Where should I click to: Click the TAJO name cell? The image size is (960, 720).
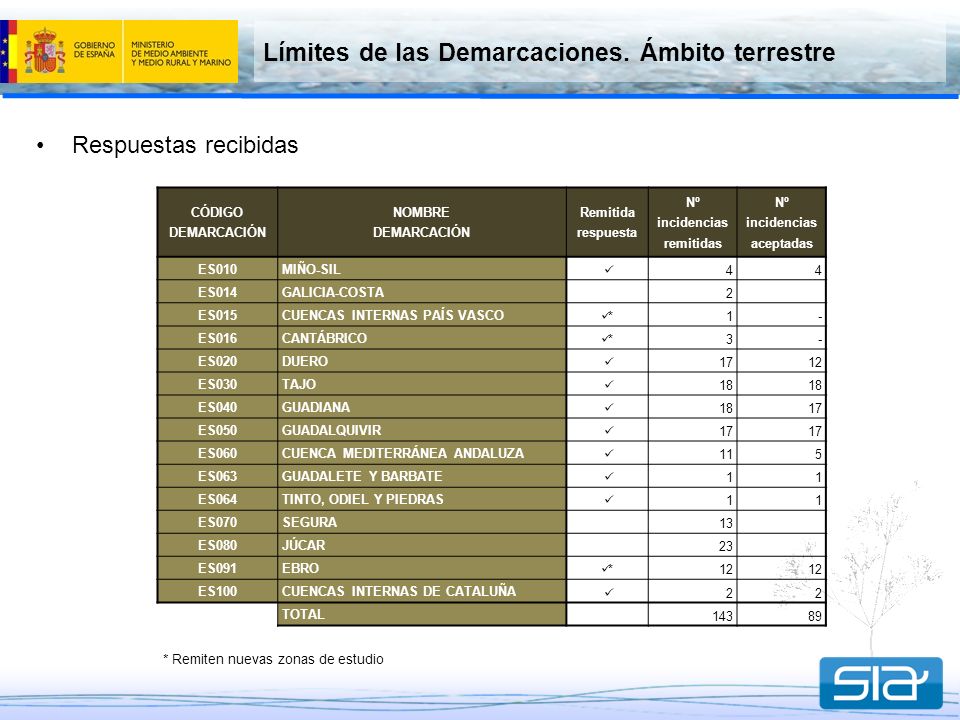[422, 384]
